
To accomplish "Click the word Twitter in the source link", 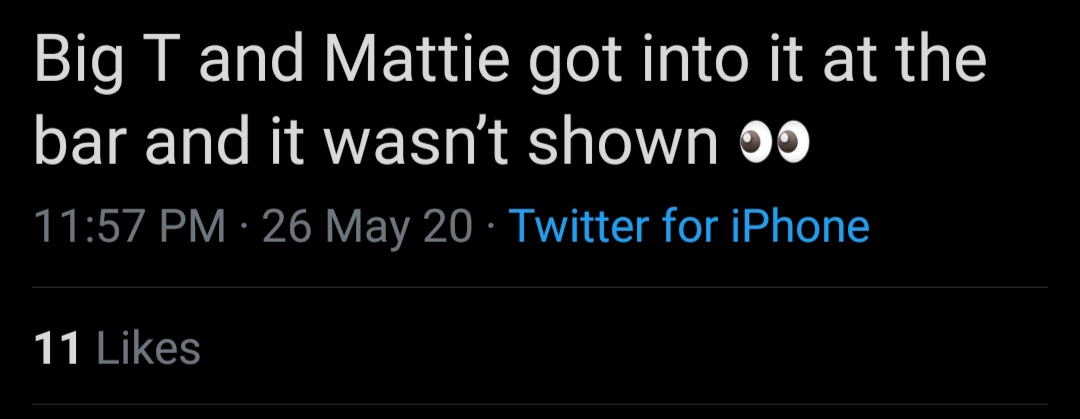I will pos(580,227).
